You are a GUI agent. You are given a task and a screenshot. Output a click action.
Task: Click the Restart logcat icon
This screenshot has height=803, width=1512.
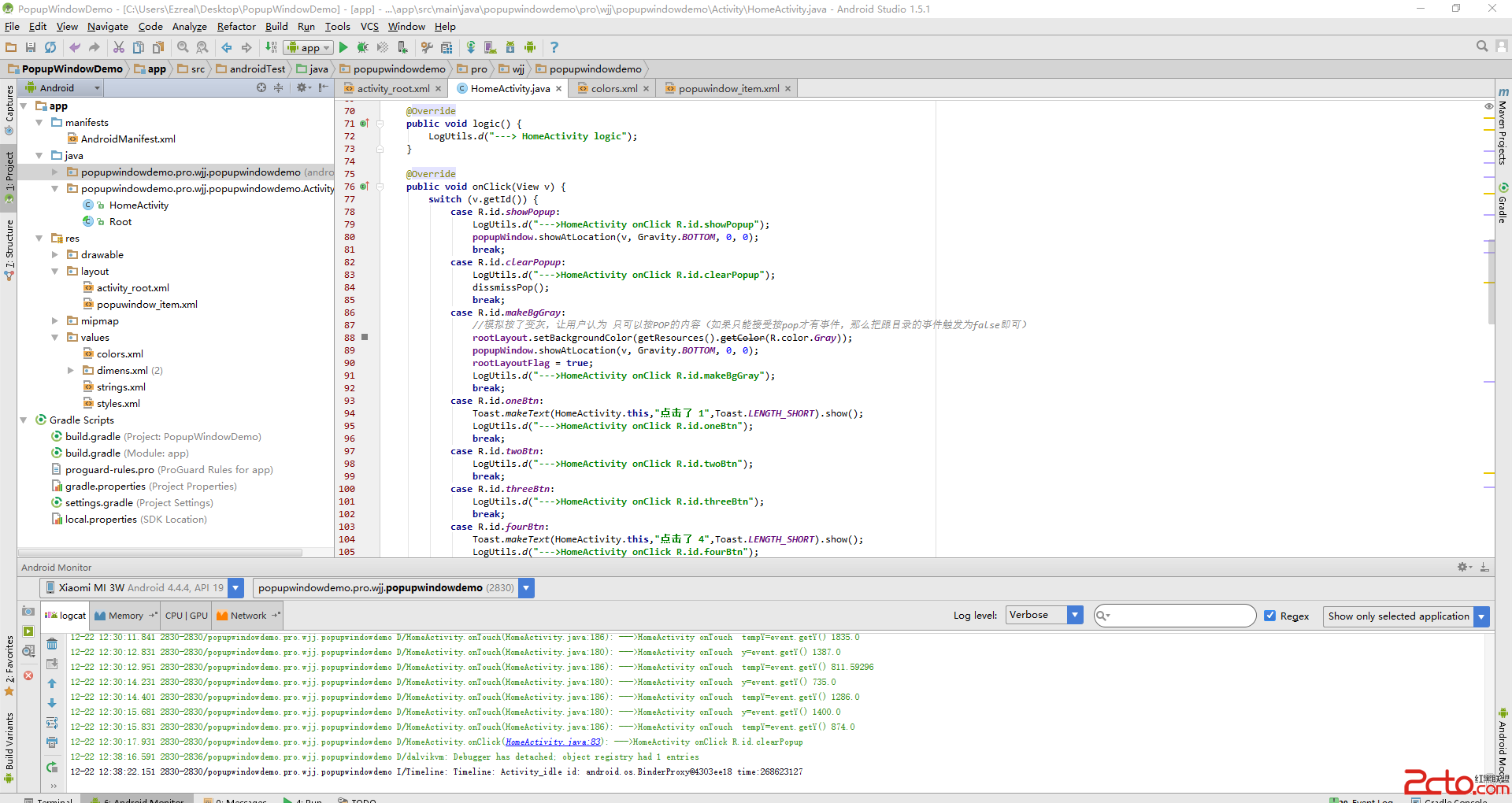tap(52, 767)
